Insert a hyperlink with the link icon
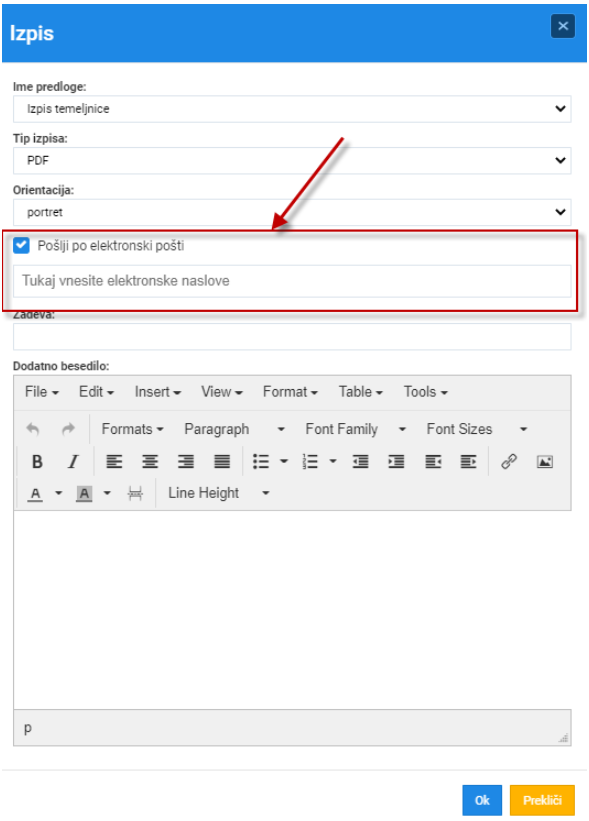Viewport: 589px width, 821px height. (x=509, y=461)
